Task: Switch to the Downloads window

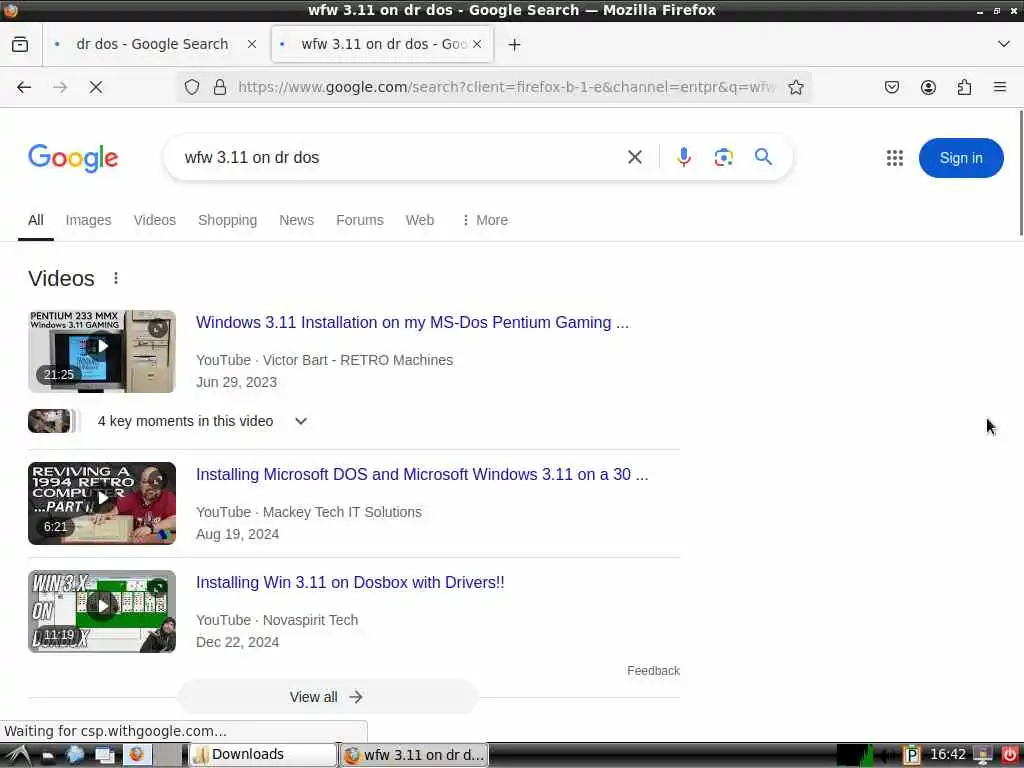Action: click(x=263, y=755)
